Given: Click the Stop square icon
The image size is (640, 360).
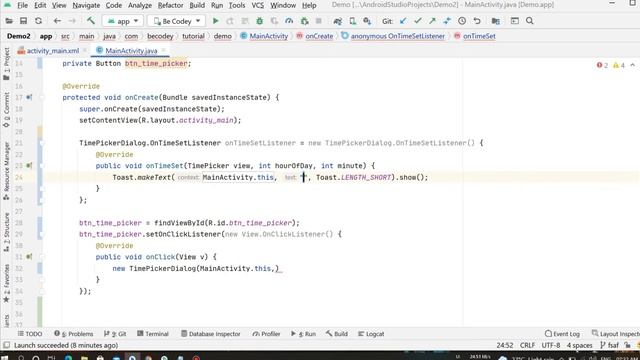Looking at the screenshot, I should click(319, 21).
